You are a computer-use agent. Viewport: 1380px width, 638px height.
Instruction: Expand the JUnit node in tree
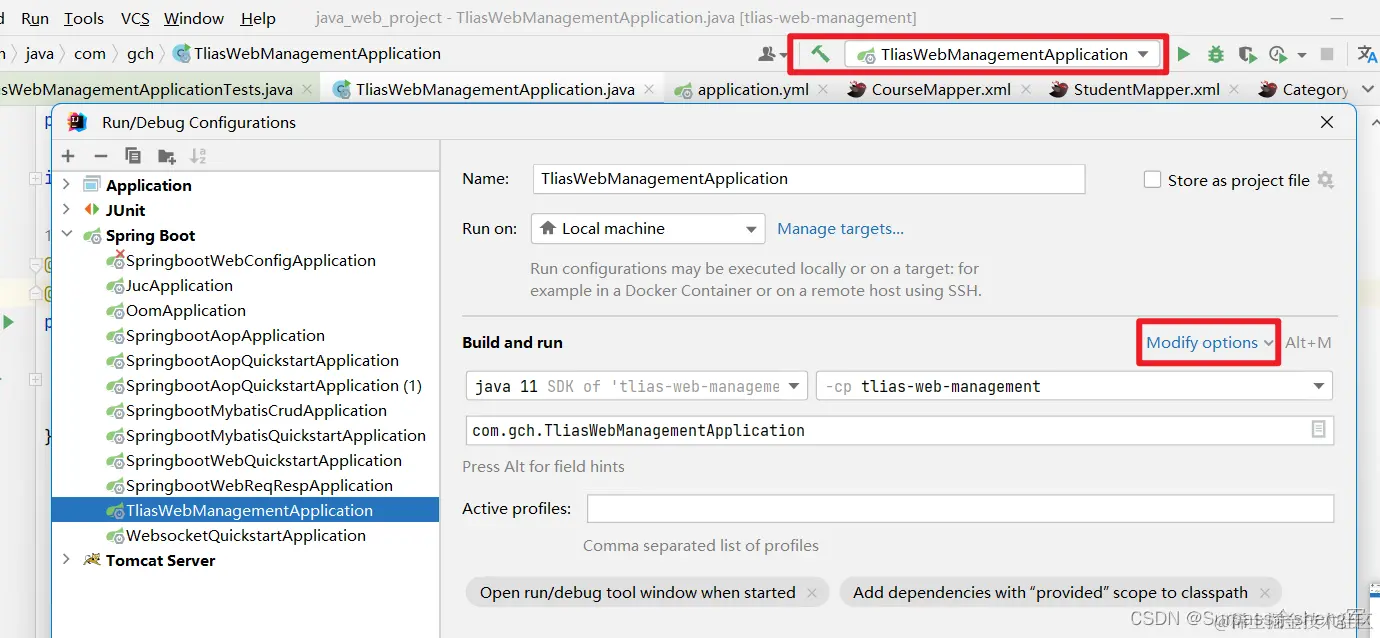coord(66,209)
